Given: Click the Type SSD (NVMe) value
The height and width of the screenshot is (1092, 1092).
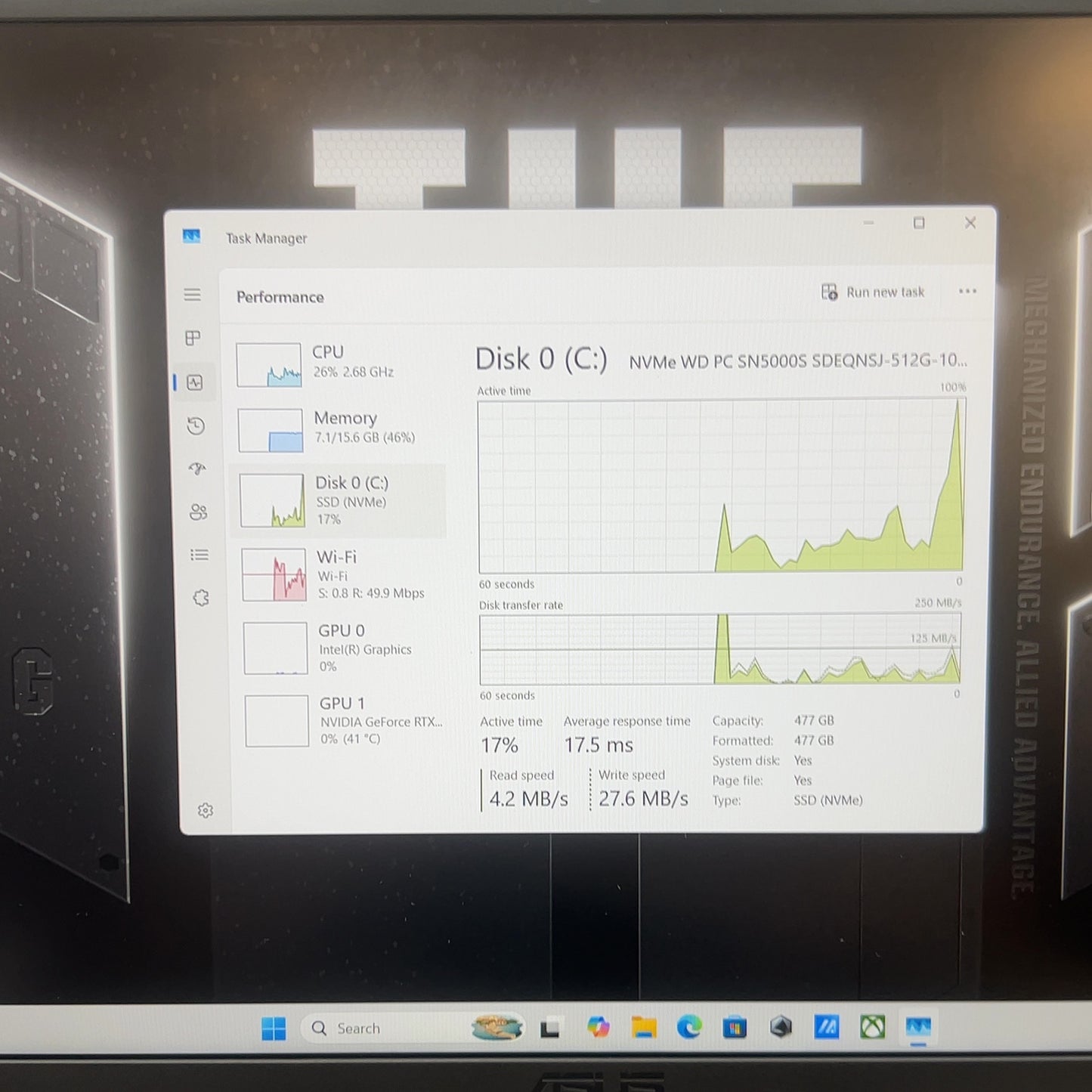Looking at the screenshot, I should point(828,800).
